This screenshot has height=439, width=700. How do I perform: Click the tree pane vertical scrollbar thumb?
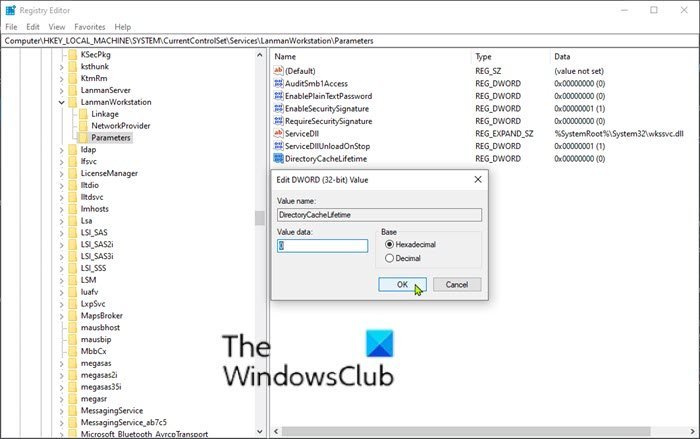pyautogui.click(x=259, y=218)
